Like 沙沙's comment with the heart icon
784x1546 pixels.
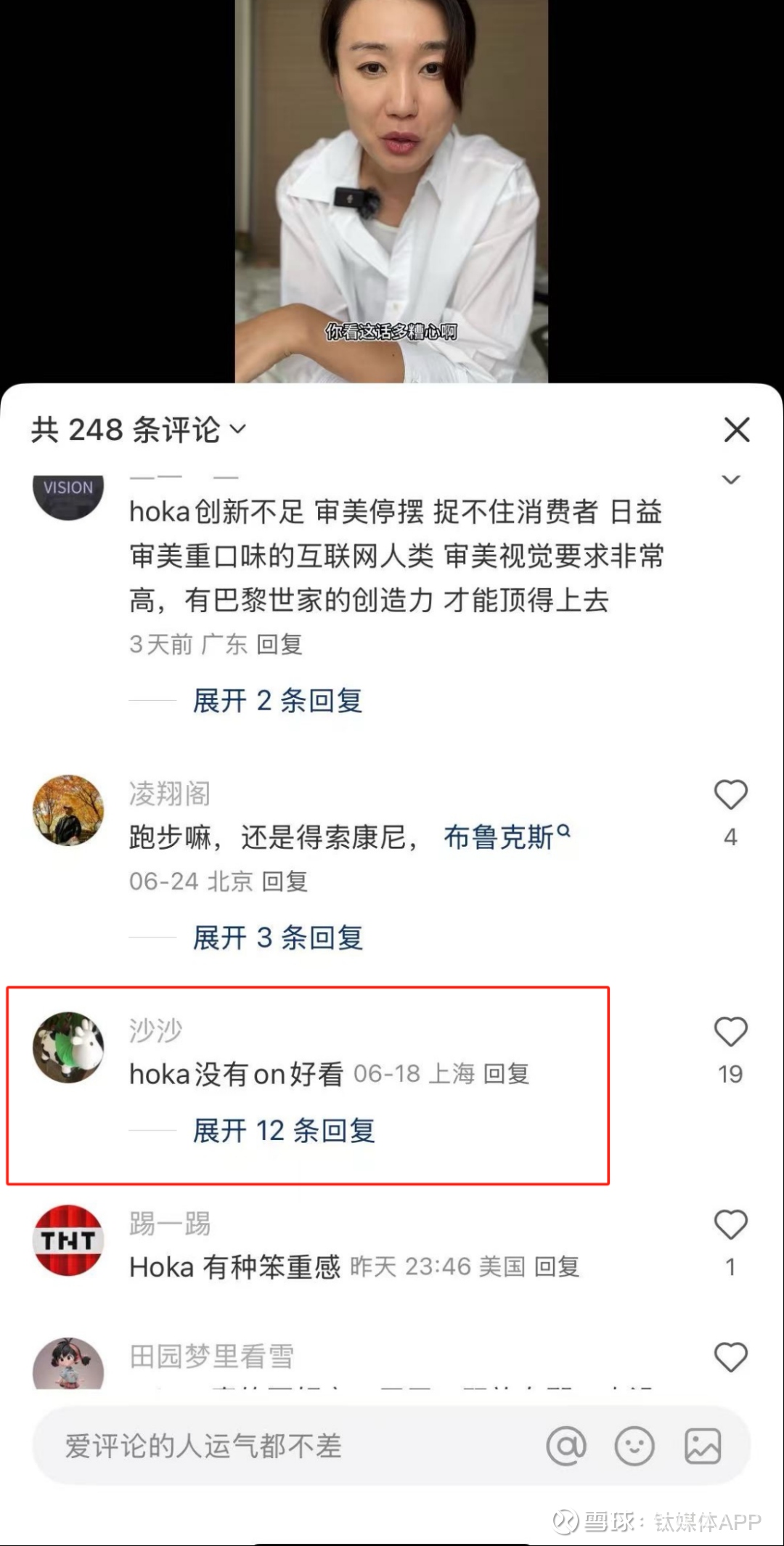point(731,1031)
